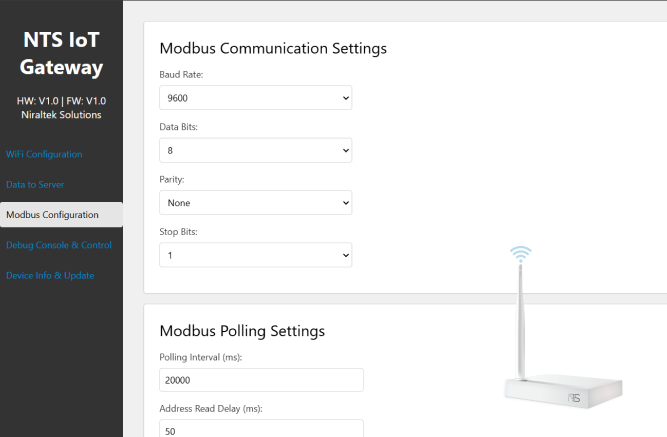
Task: Open the WiFi Configuration page
Action: click(44, 154)
